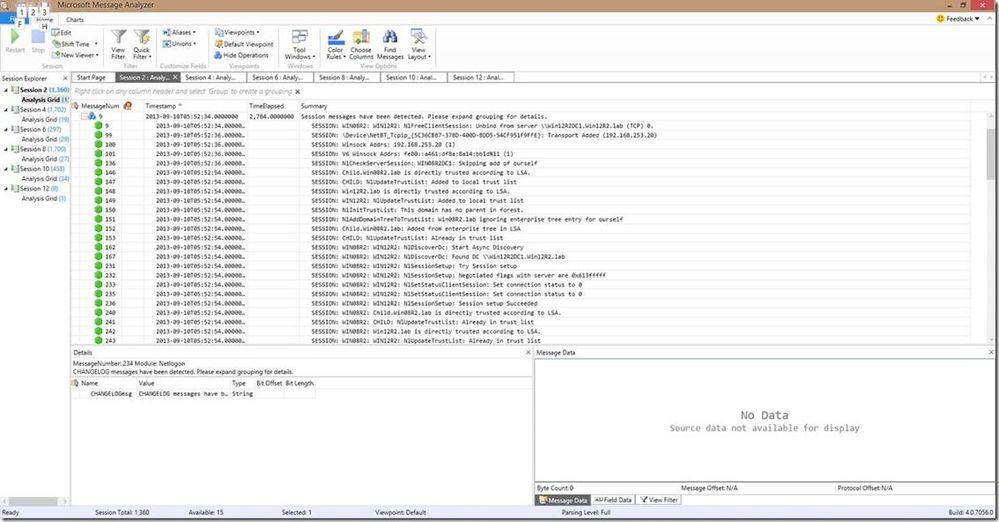Click the Message Data bottom tab
This screenshot has height=522, width=999.
click(563, 500)
